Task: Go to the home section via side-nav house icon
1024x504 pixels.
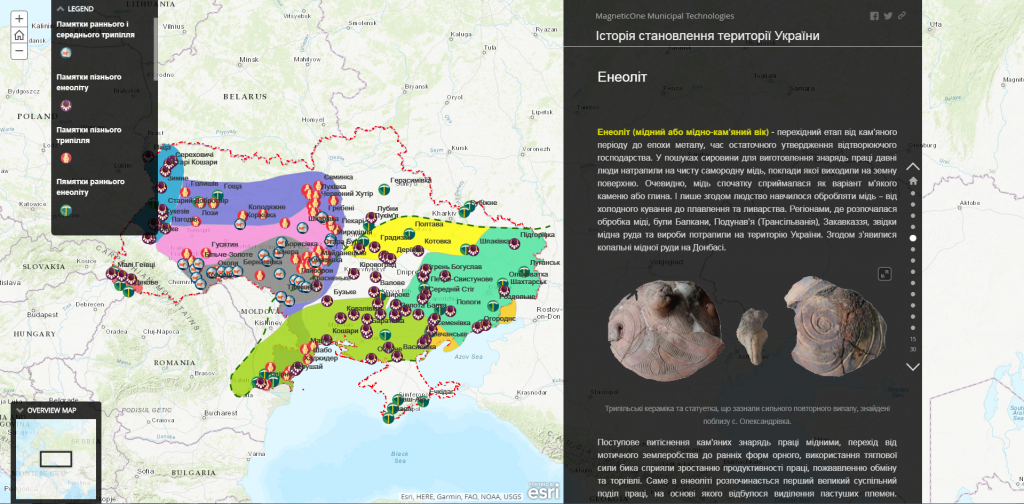Action: click(x=913, y=181)
